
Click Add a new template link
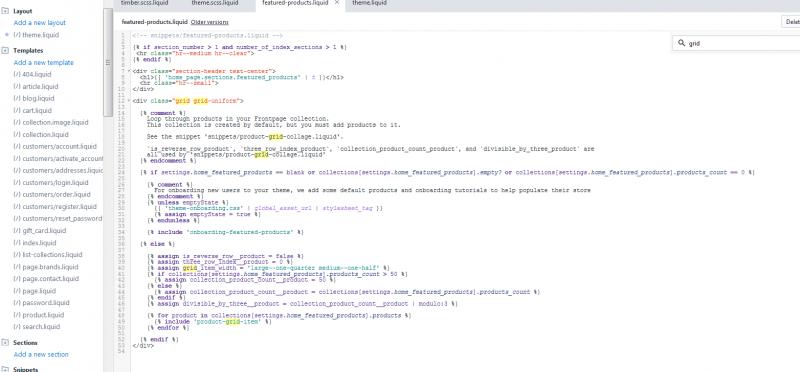click(x=44, y=63)
